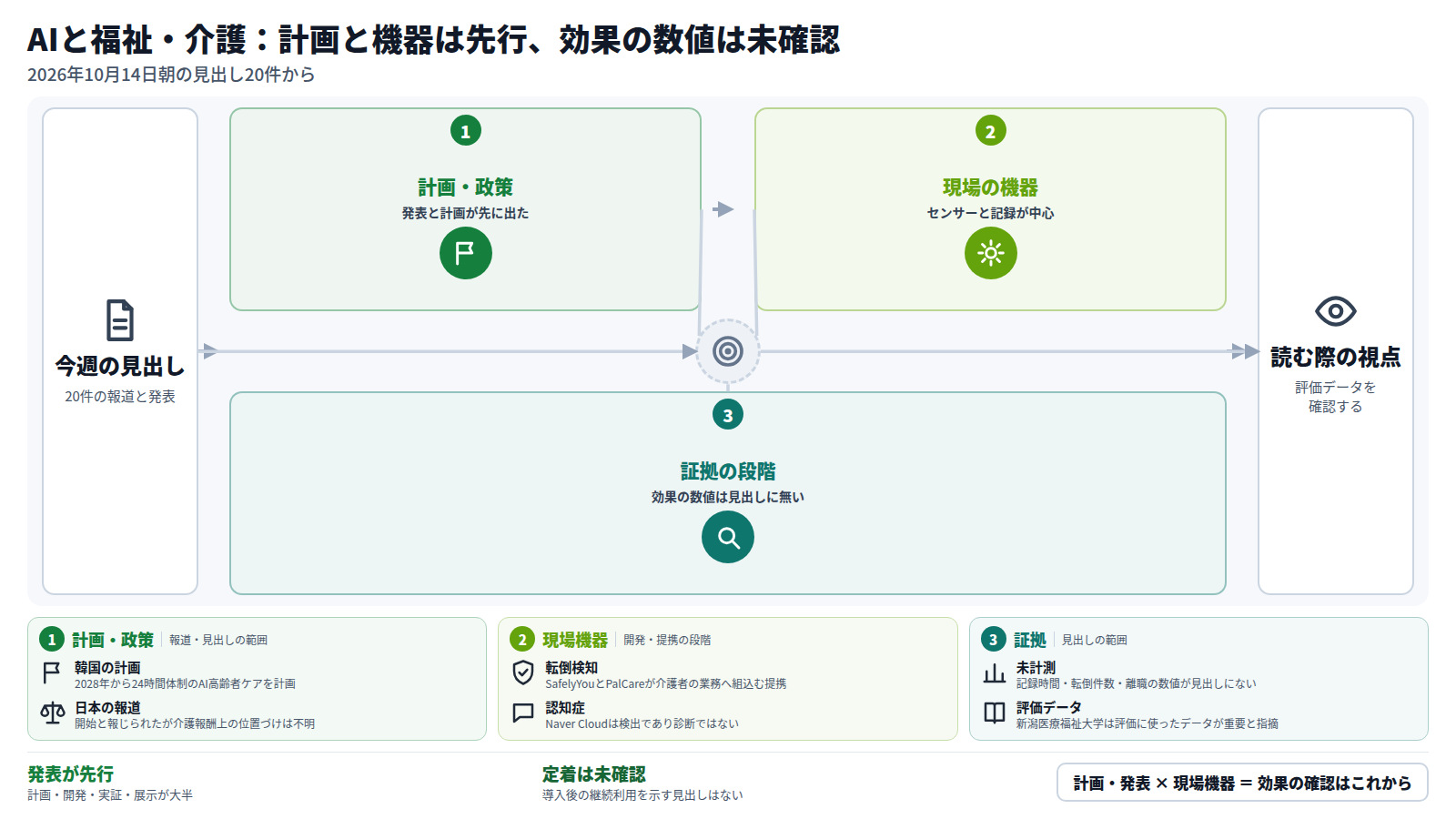Image resolution: width=1456 pixels, height=819 pixels.
Task: Click the magnifier icon in 証拠の段階
Action: point(728,537)
